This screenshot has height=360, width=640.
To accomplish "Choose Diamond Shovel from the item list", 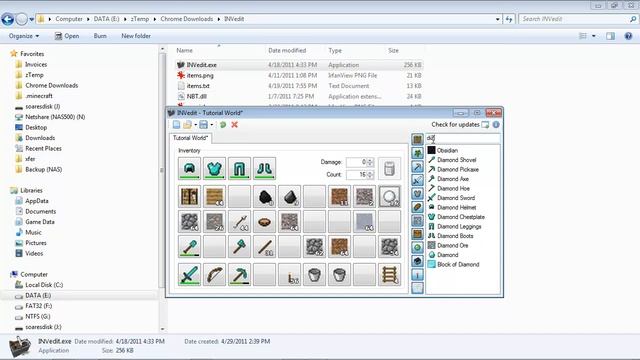I will [456, 160].
